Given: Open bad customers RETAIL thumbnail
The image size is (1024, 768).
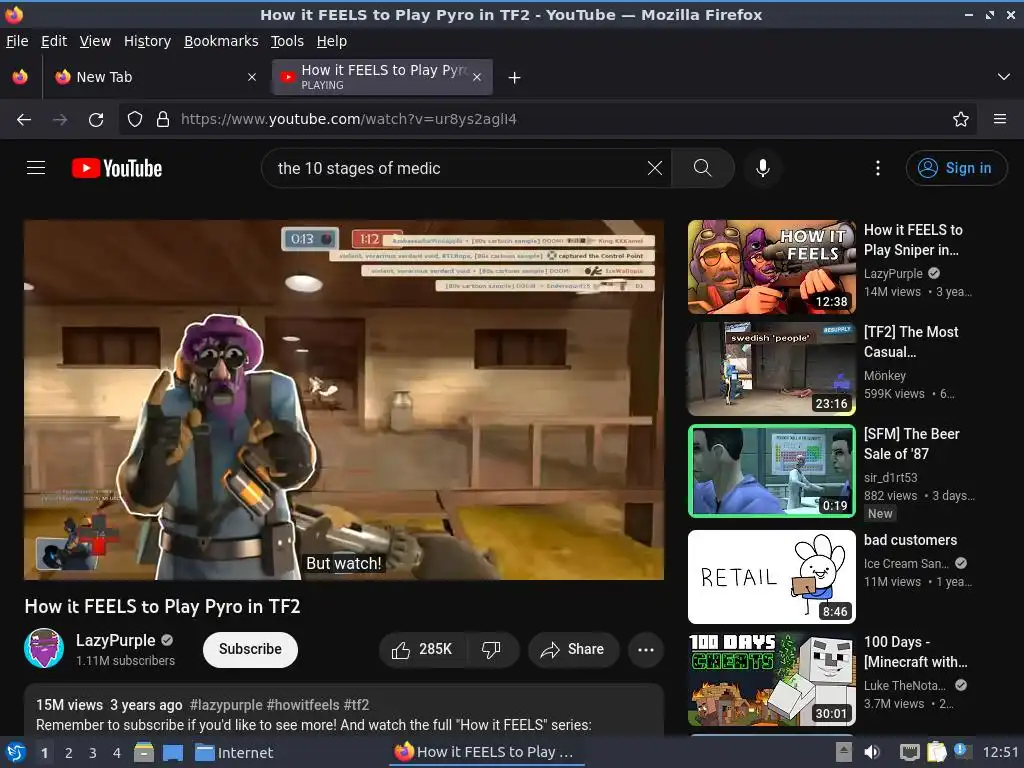Looking at the screenshot, I should [x=771, y=577].
